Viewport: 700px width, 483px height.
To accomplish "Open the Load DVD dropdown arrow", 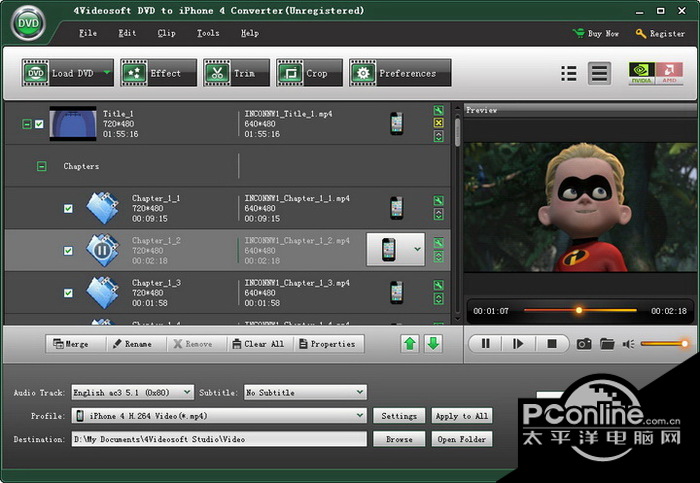I will click(107, 72).
